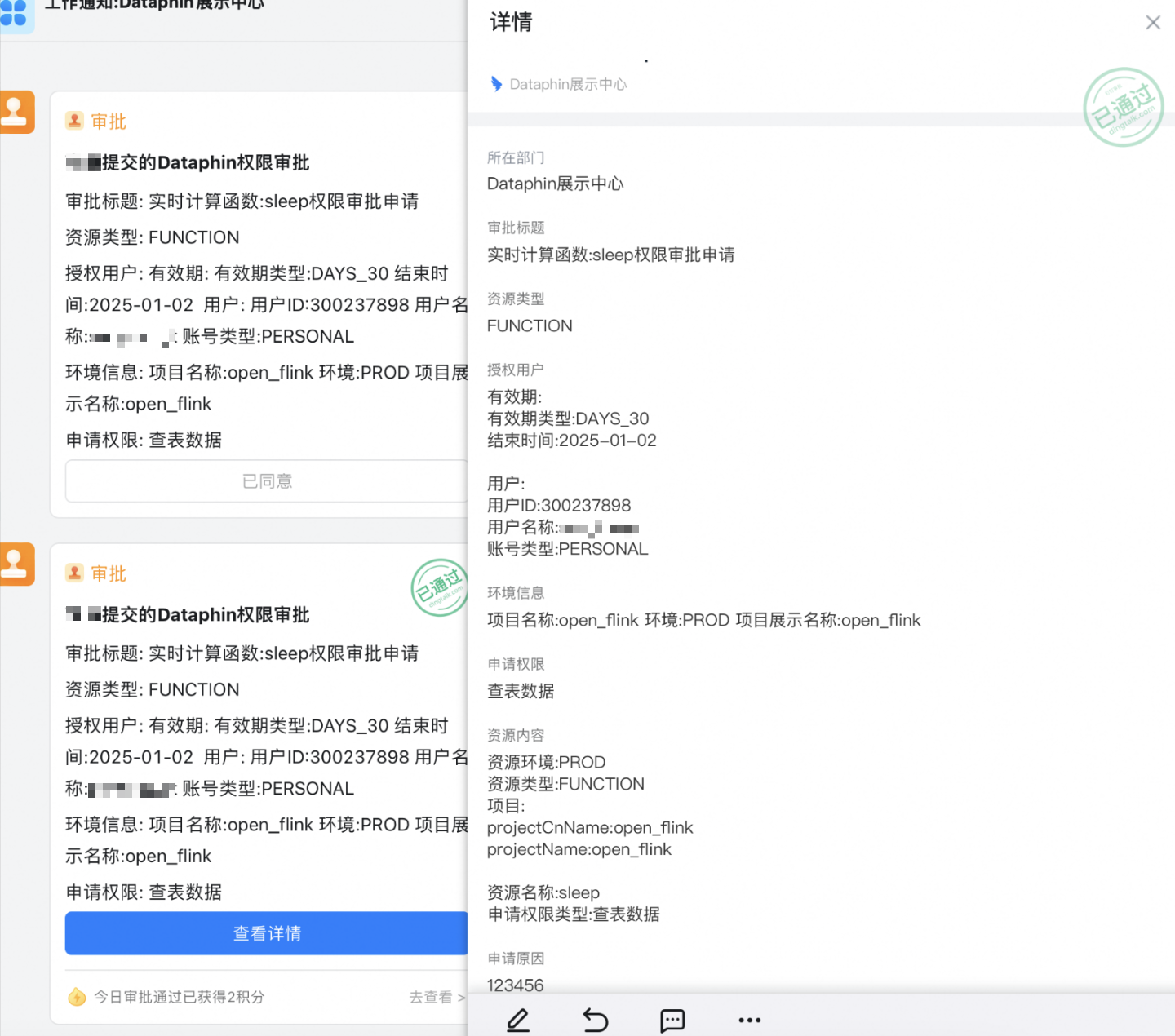Click the 环境信息 label in details panel
Screen dimensions: 1175x1036
[x=516, y=593]
